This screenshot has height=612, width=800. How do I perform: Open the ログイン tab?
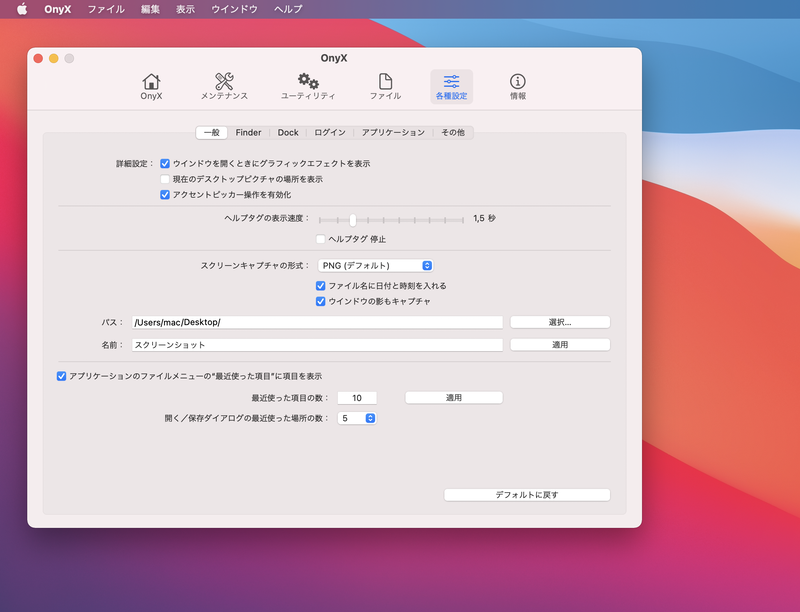click(331, 131)
